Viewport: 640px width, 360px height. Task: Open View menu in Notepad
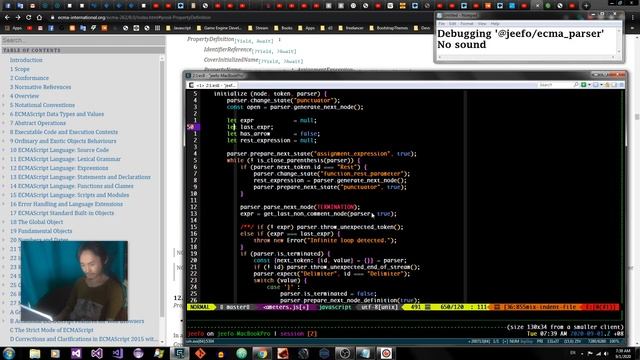click(482, 24)
